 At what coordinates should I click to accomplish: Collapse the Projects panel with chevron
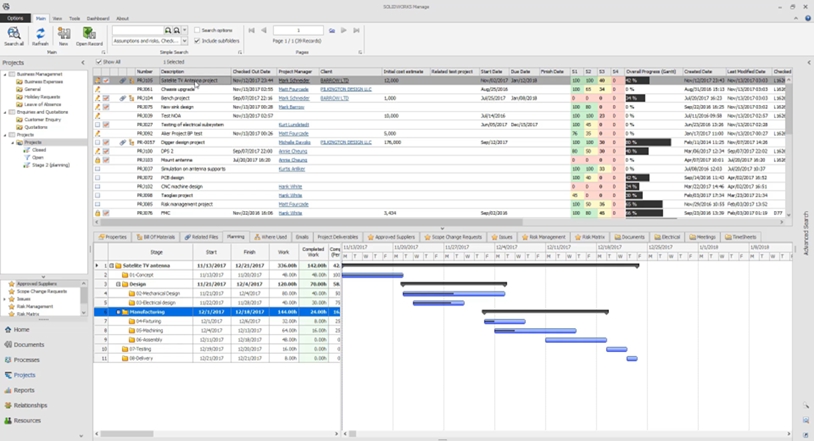coord(83,62)
